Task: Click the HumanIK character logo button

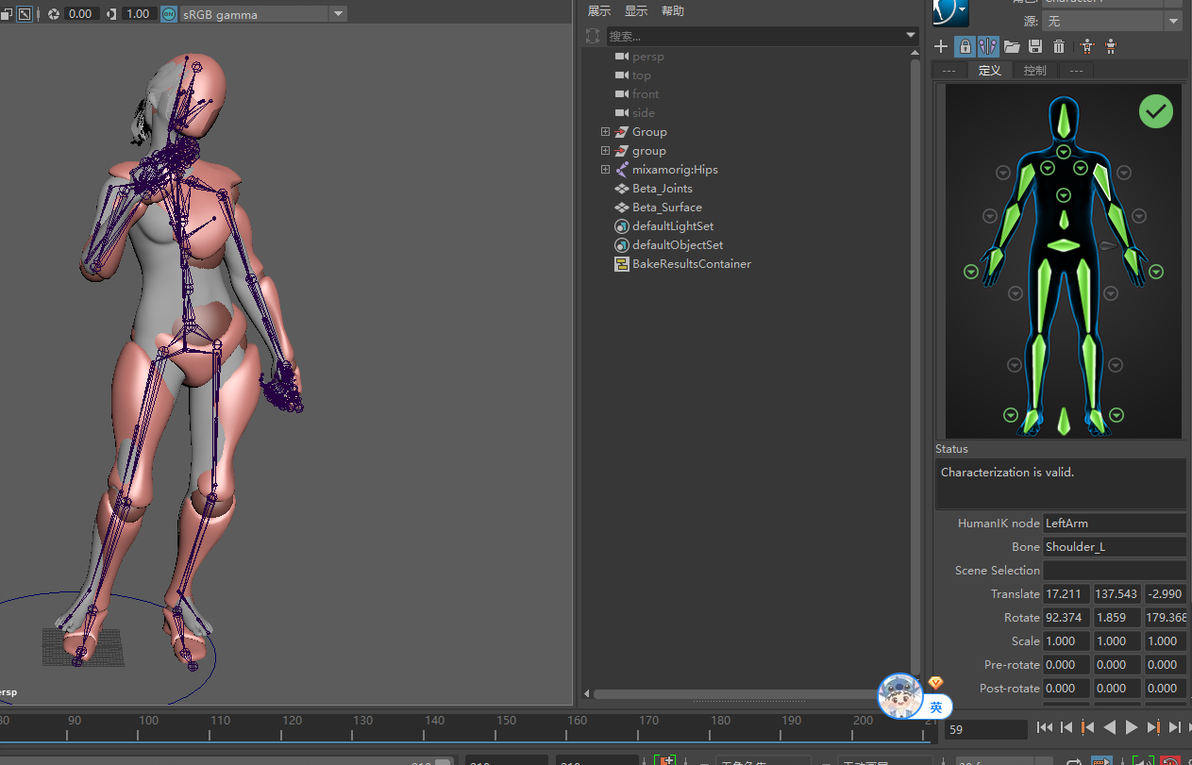Action: tap(949, 12)
